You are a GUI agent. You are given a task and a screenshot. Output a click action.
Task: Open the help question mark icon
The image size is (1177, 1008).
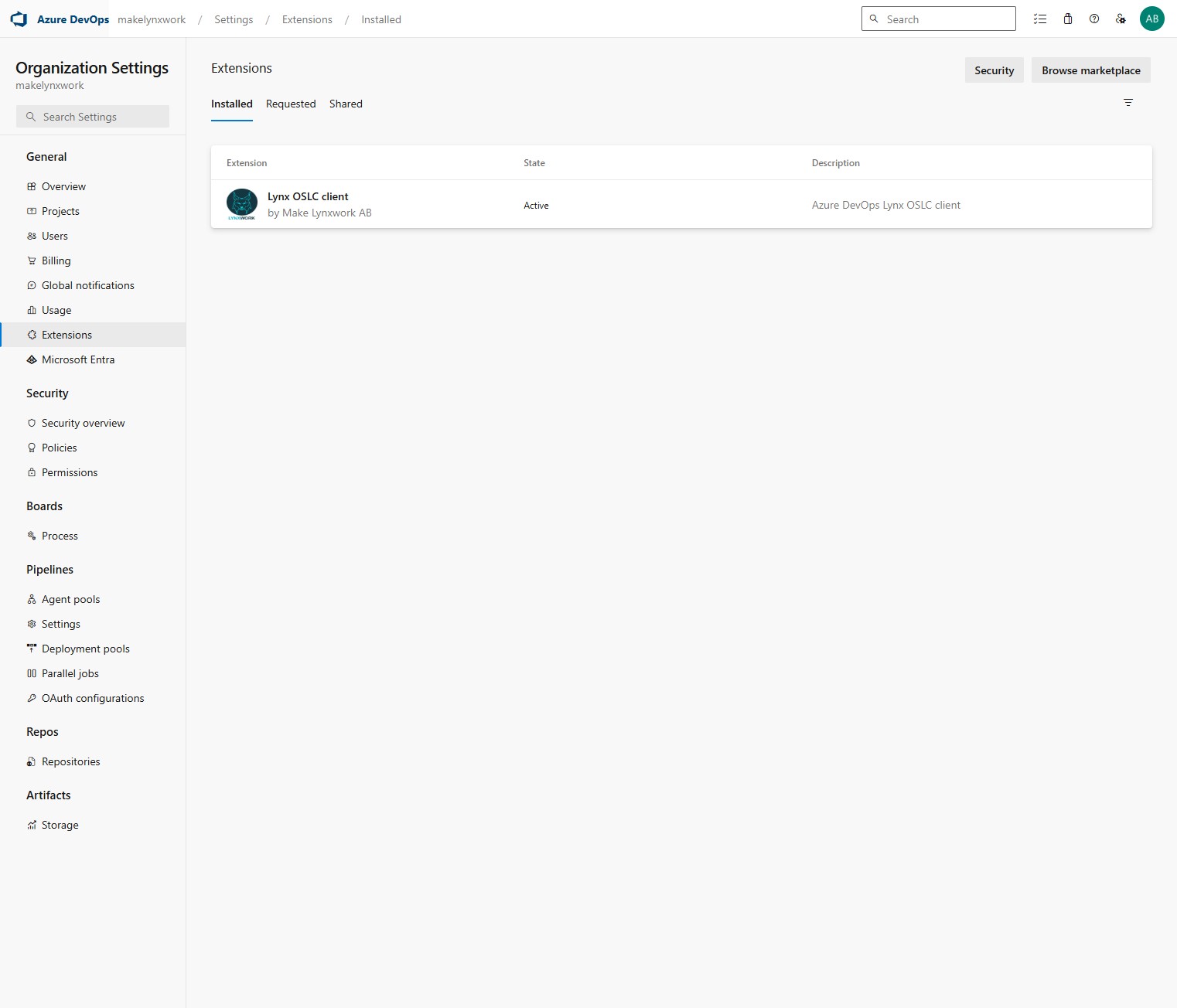pos(1094,19)
